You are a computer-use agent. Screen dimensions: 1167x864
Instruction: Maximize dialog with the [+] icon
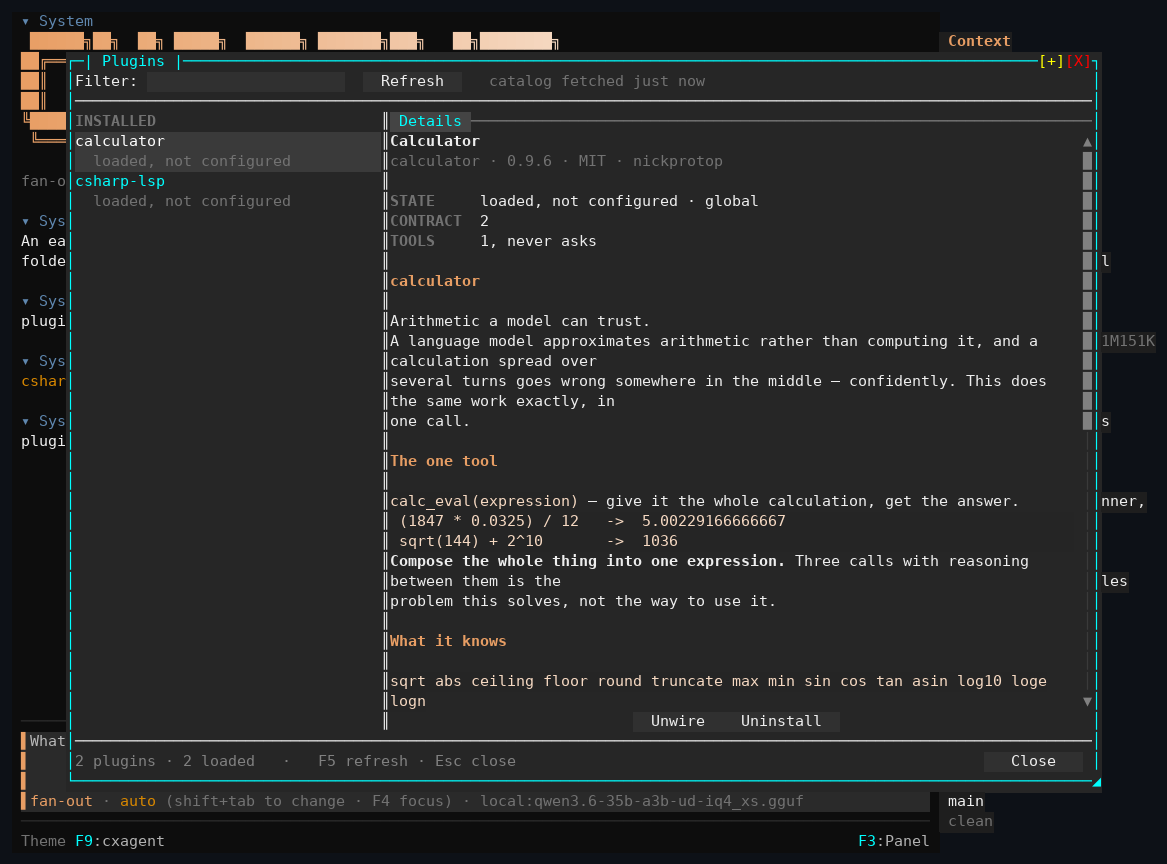pos(1052,61)
